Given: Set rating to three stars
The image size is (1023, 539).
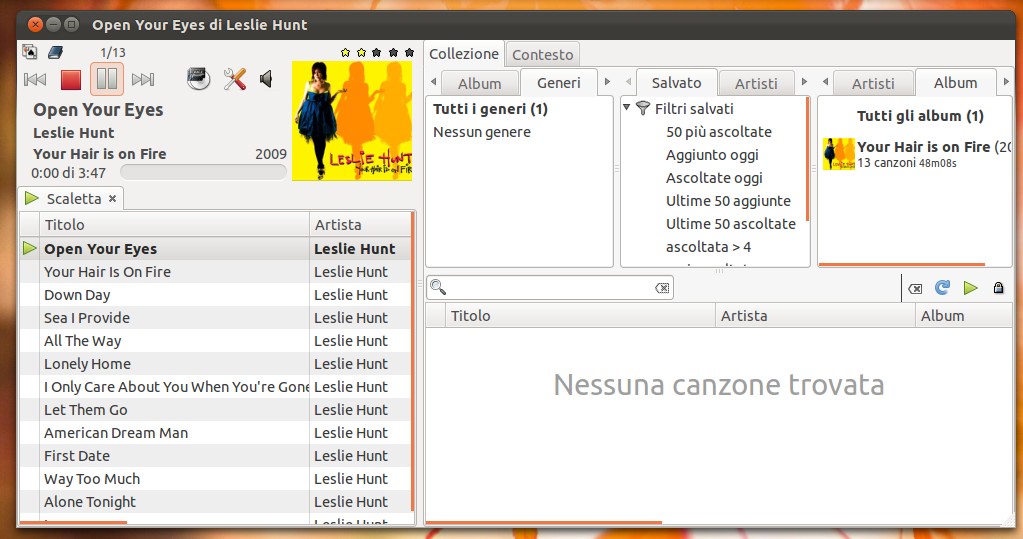Looking at the screenshot, I should [x=377, y=52].
